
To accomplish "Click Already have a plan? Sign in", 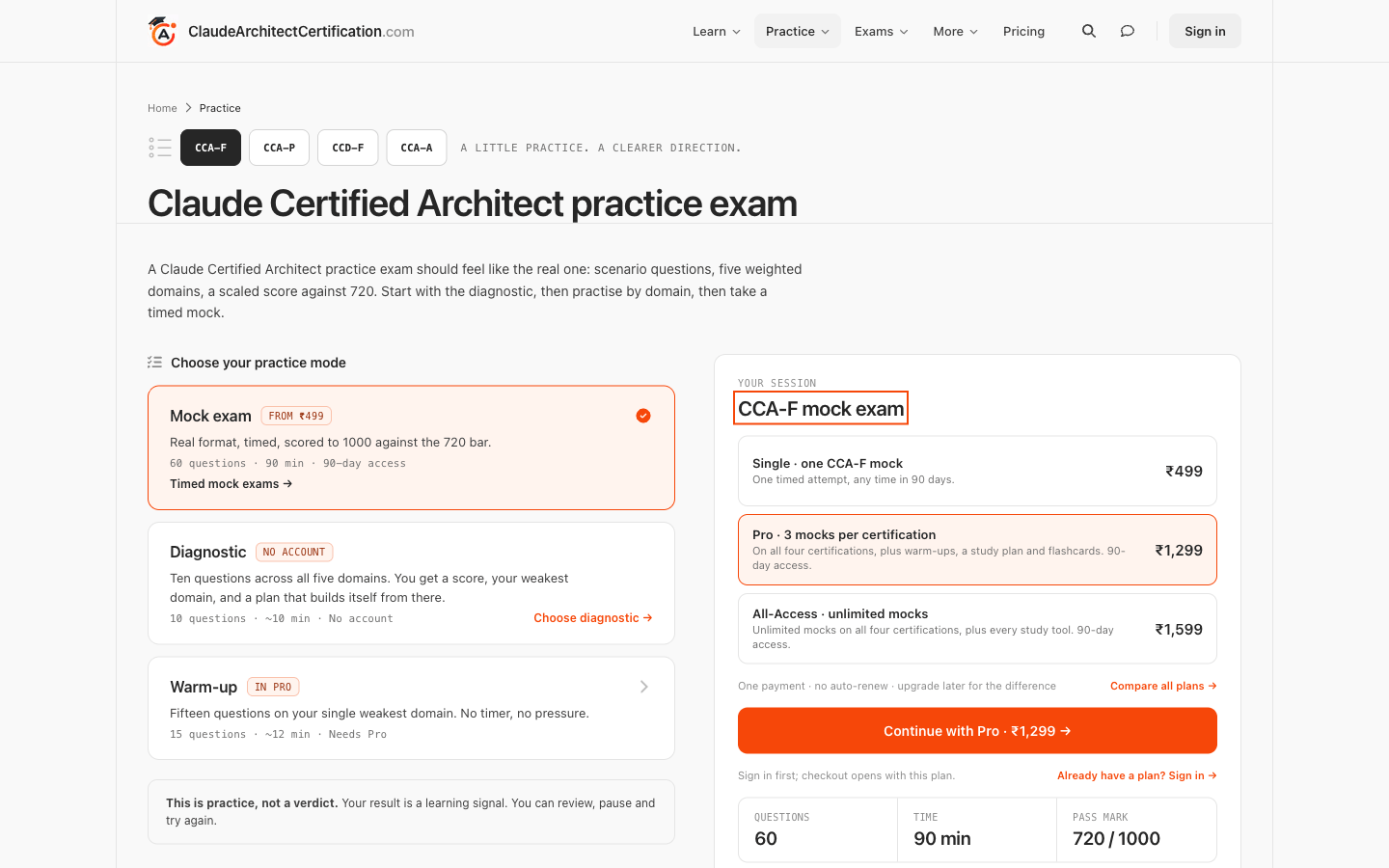I will point(1137,775).
